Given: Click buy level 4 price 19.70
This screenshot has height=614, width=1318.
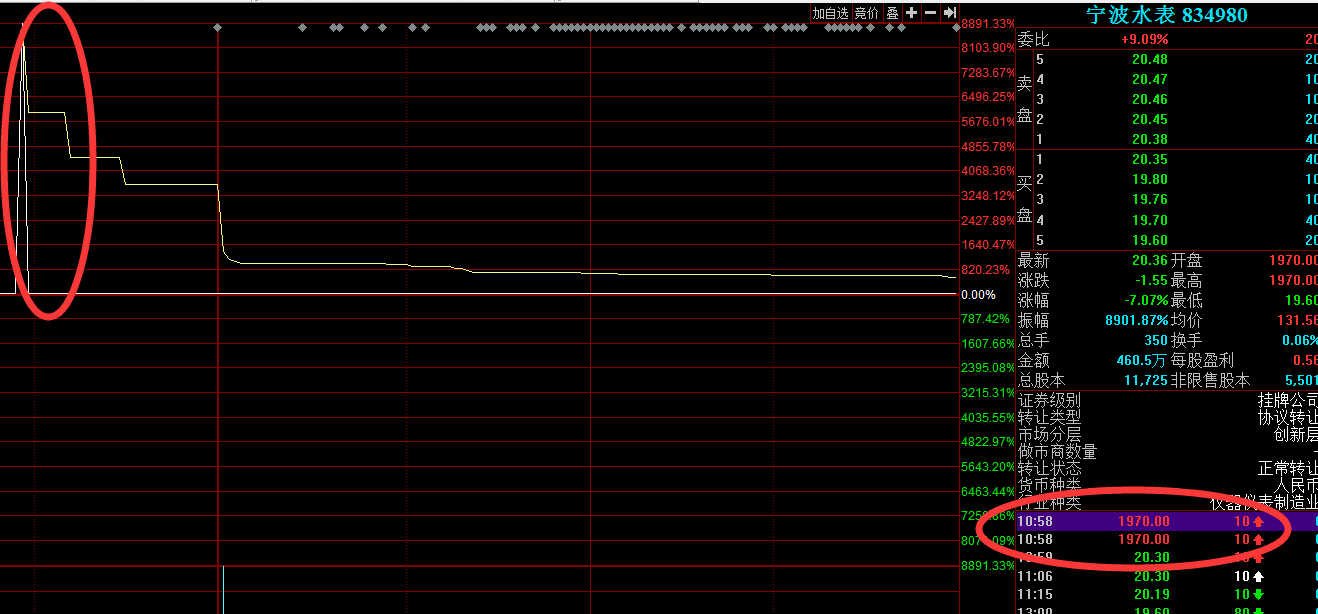Looking at the screenshot, I should point(1149,220).
